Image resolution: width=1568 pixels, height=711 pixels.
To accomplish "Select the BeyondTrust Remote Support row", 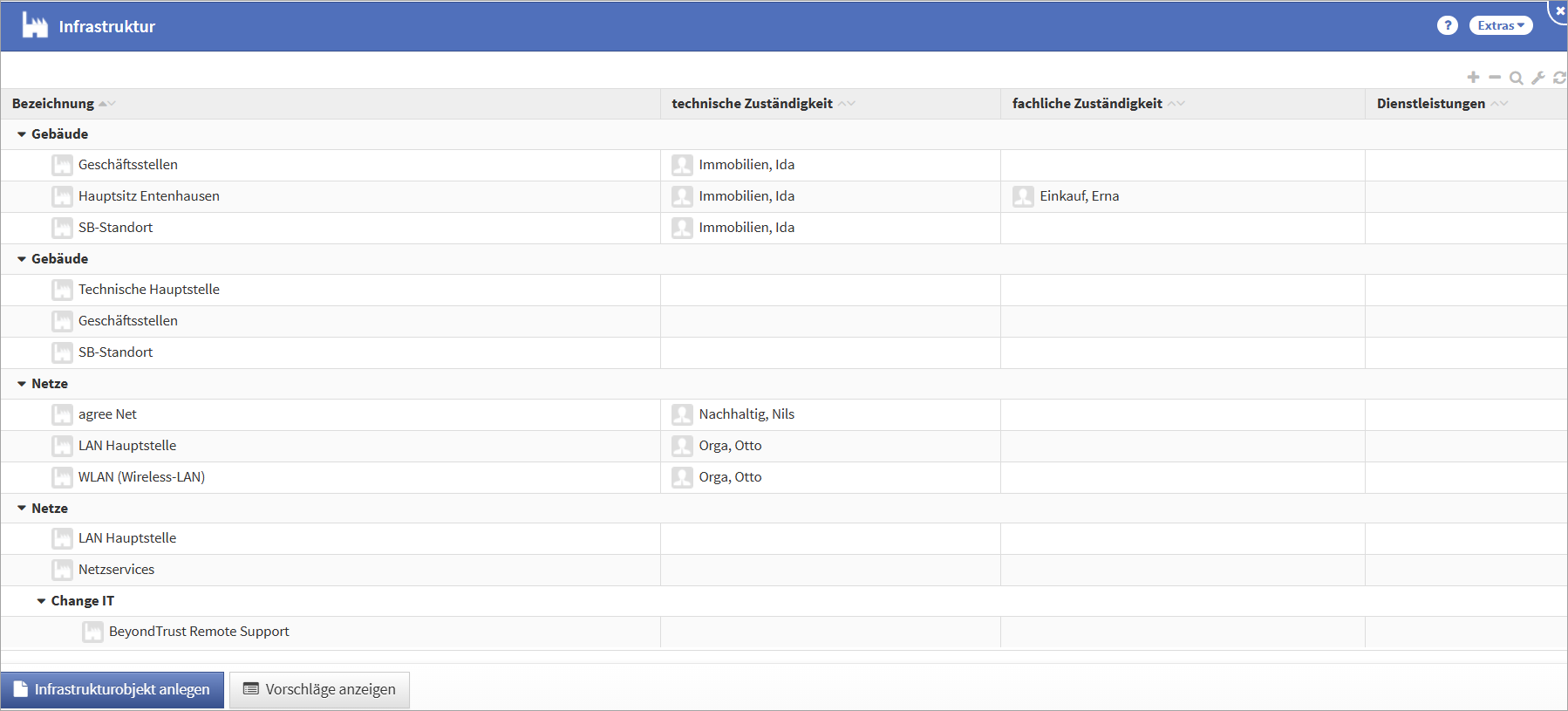I will (199, 632).
